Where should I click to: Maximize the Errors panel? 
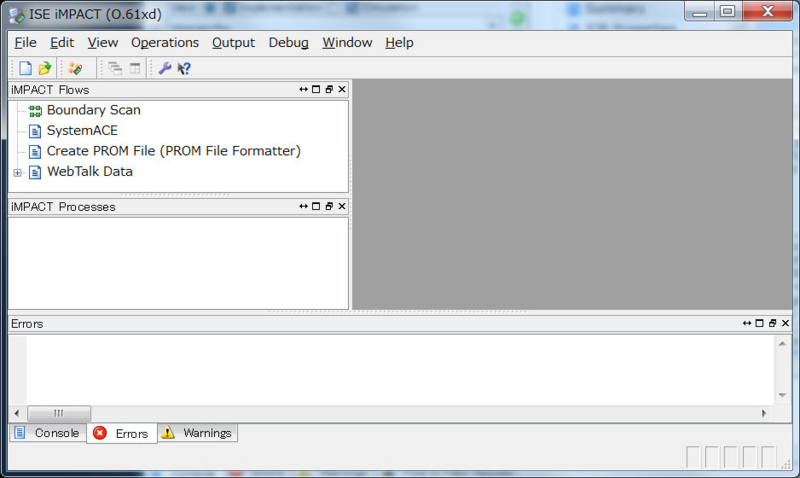click(760, 323)
